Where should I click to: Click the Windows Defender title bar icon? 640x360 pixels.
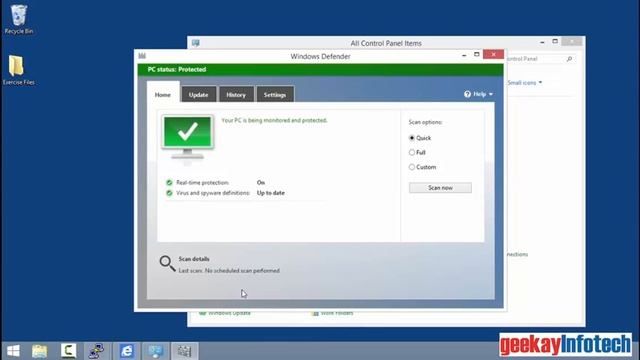click(142, 56)
